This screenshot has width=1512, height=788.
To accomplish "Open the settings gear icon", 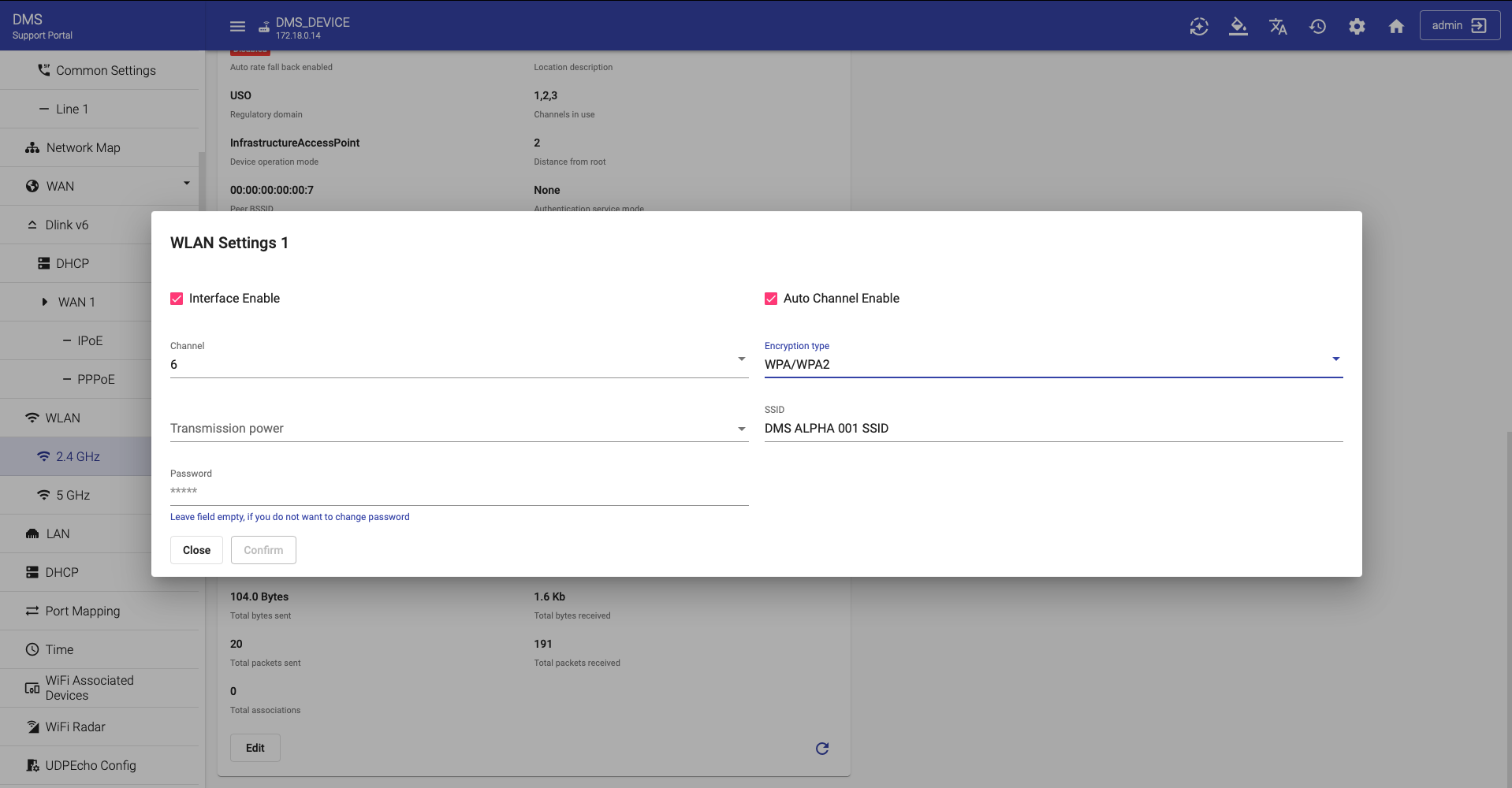I will pyautogui.click(x=1357, y=27).
